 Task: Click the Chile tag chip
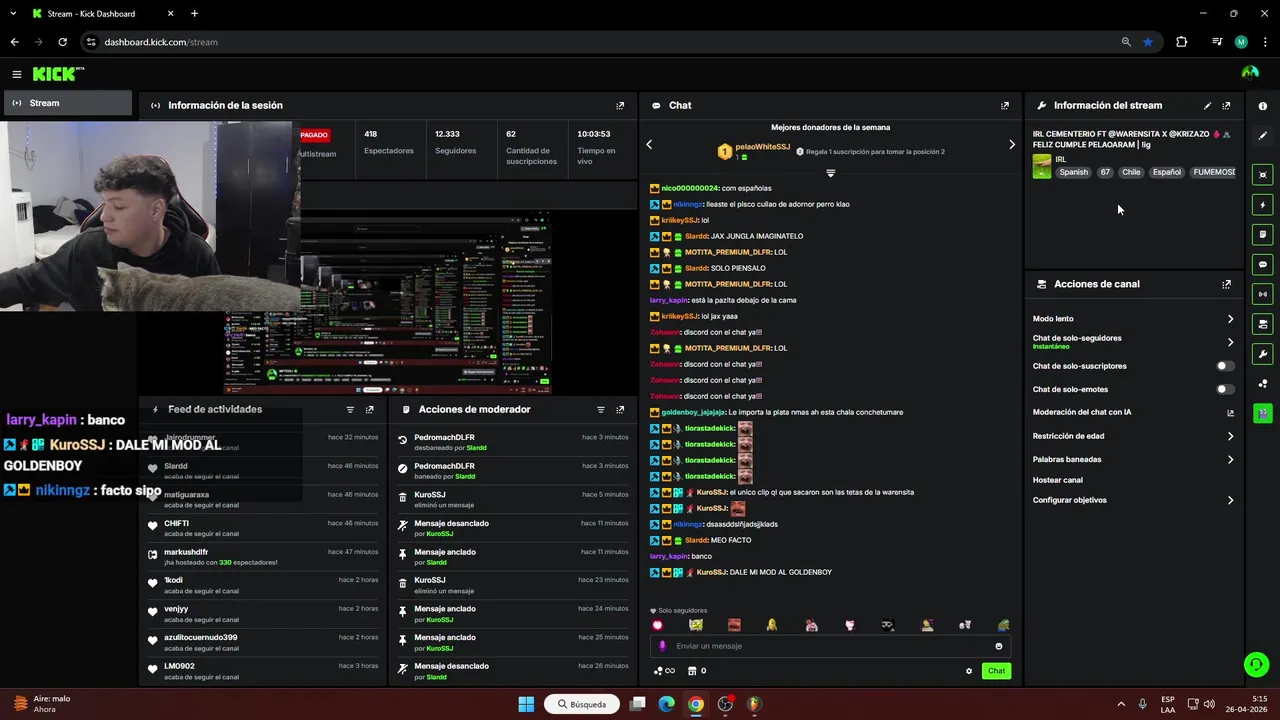point(1131,172)
